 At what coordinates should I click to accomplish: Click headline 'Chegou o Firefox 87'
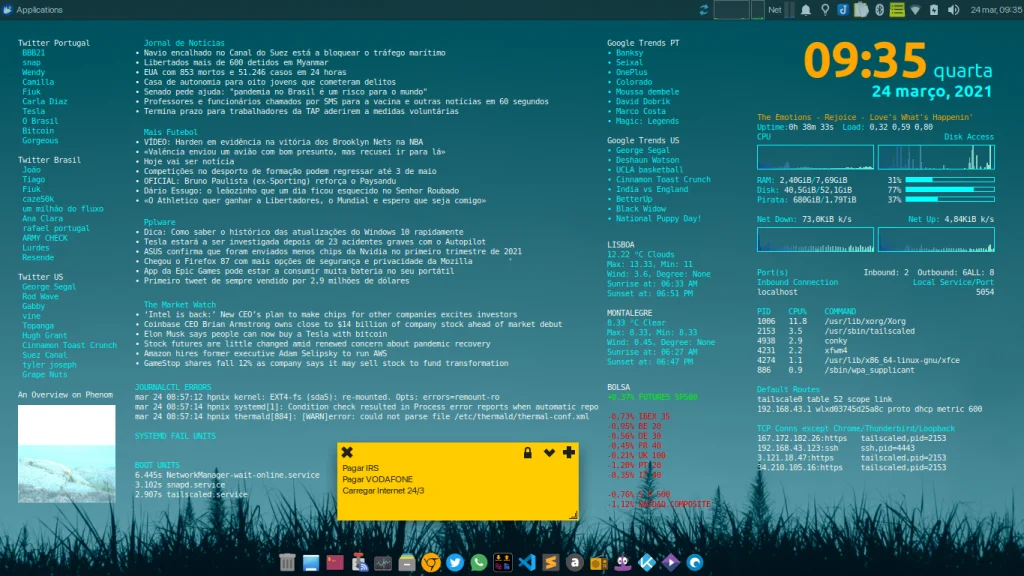(x=308, y=261)
